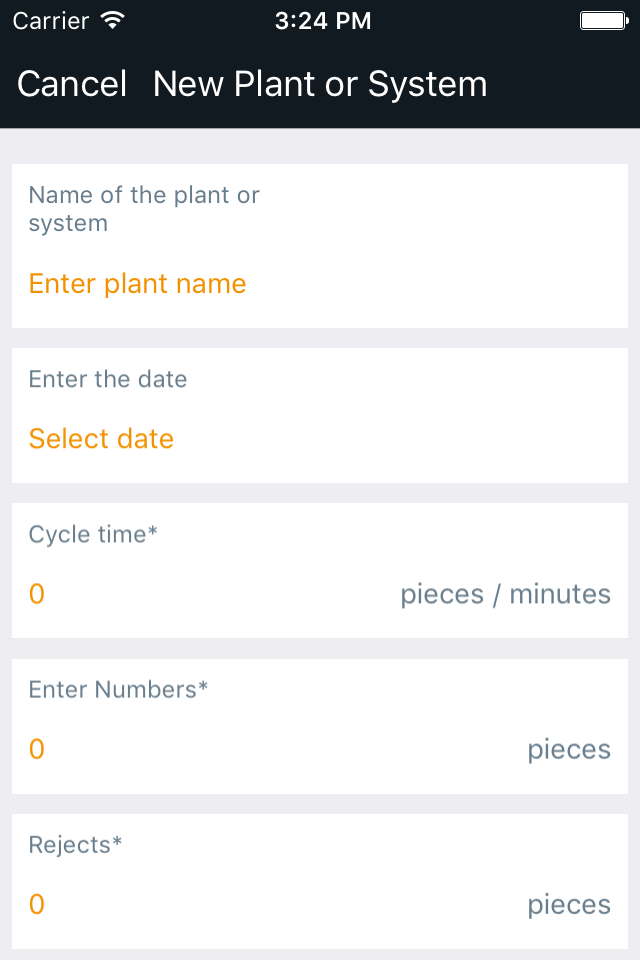The width and height of the screenshot is (640, 960).
Task: Click the 3:24 PM clock
Action: (x=323, y=21)
